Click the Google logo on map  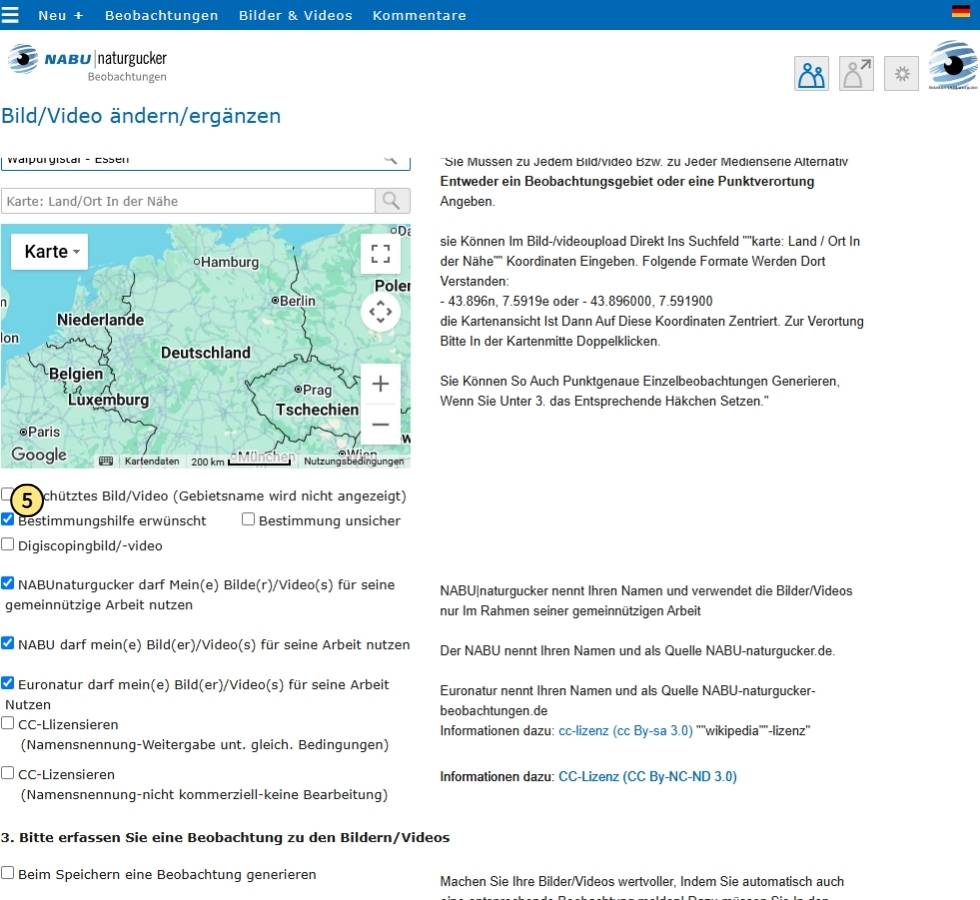click(x=39, y=454)
